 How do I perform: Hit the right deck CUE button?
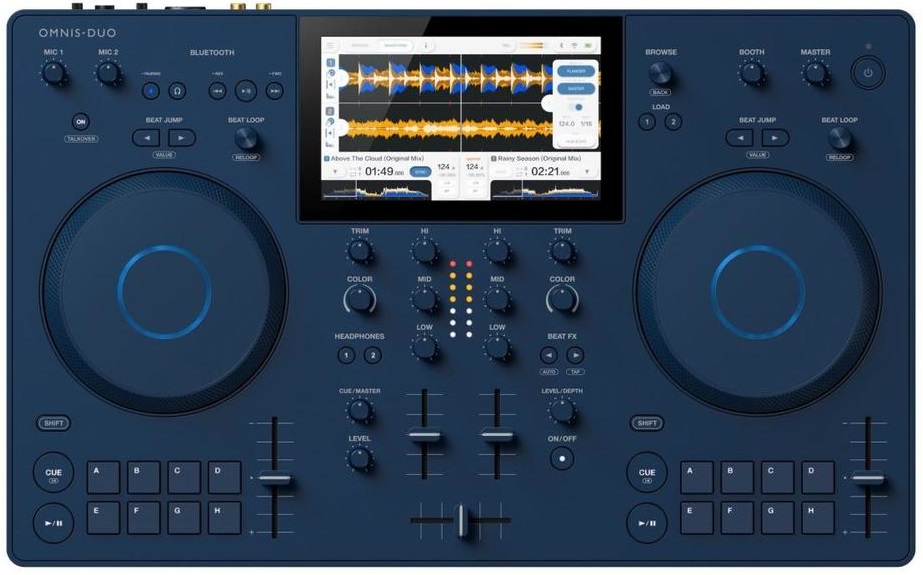tap(647, 473)
